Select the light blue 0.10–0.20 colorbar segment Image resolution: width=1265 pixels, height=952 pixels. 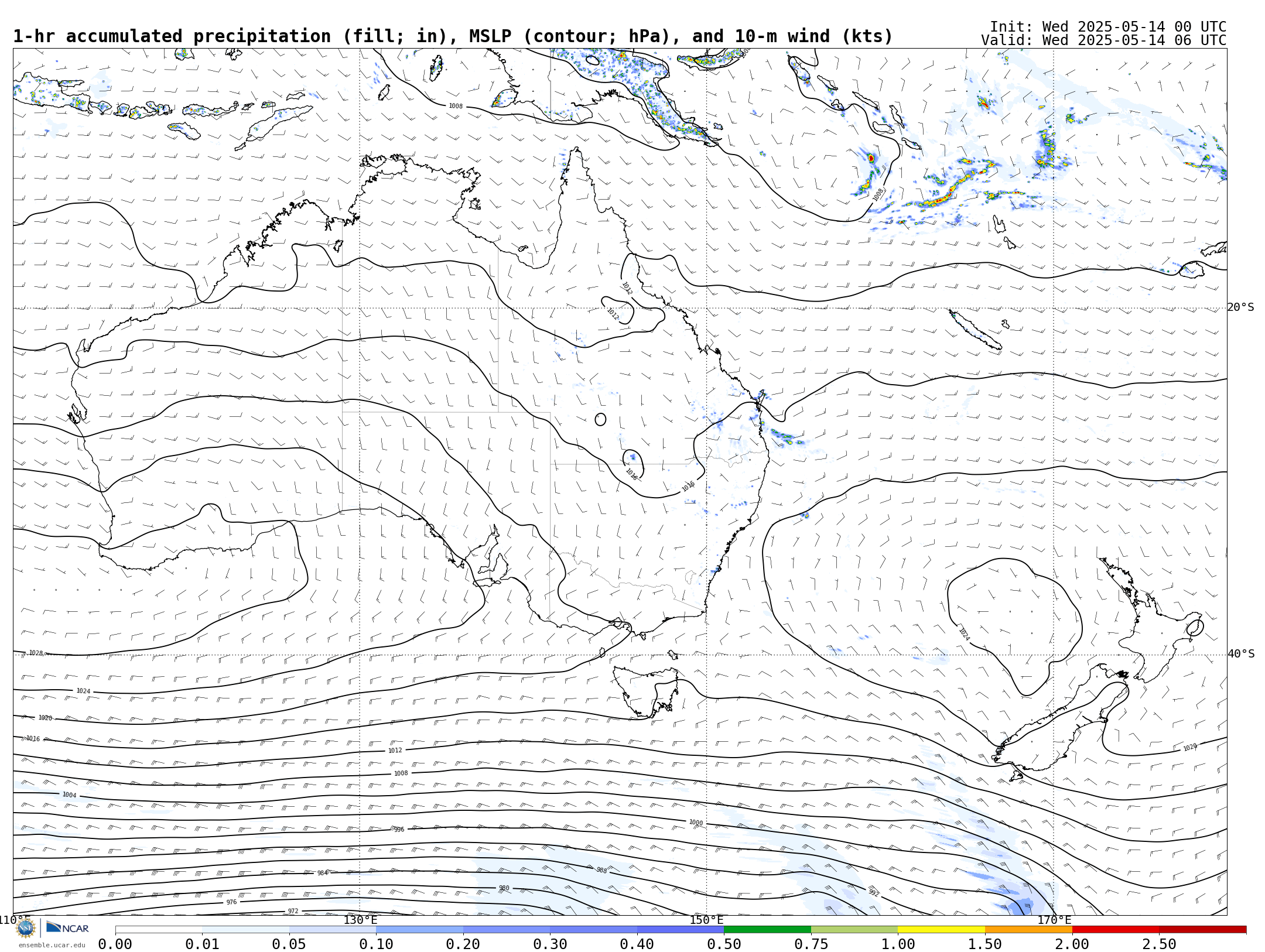tap(419, 930)
